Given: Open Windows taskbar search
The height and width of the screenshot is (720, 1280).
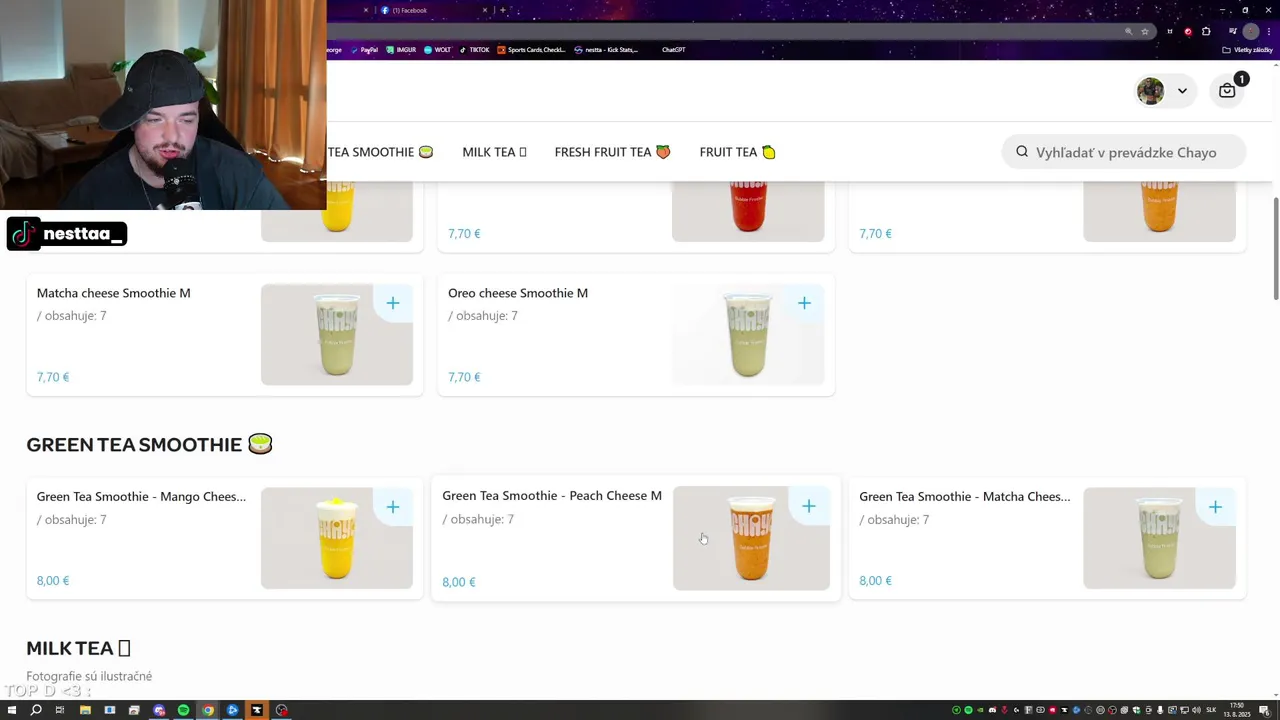Looking at the screenshot, I should point(36,710).
